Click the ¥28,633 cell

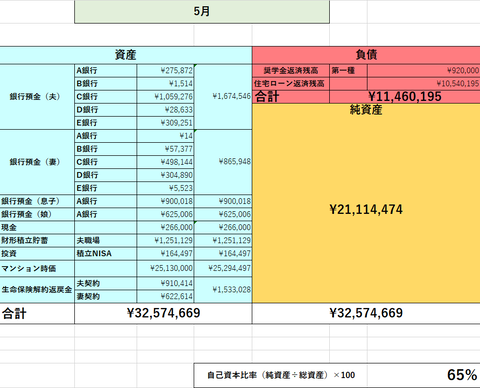(x=165, y=110)
